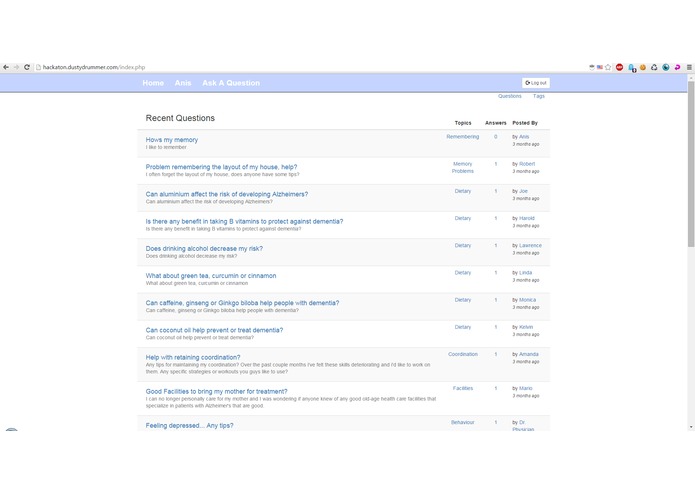Open 'Help with retaining coordination?' question

coord(193,357)
